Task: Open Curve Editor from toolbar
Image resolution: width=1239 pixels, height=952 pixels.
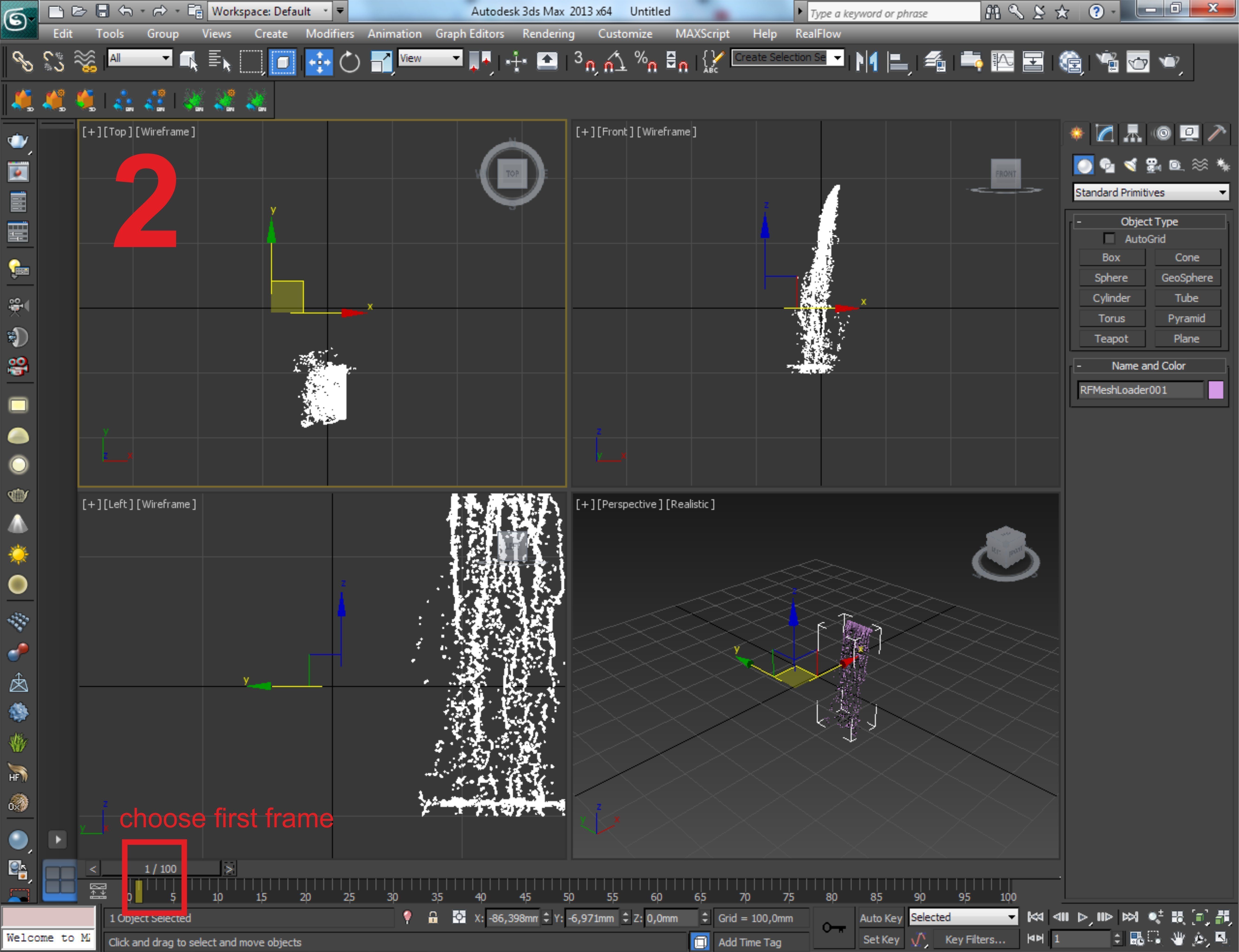Action: click(x=1002, y=61)
